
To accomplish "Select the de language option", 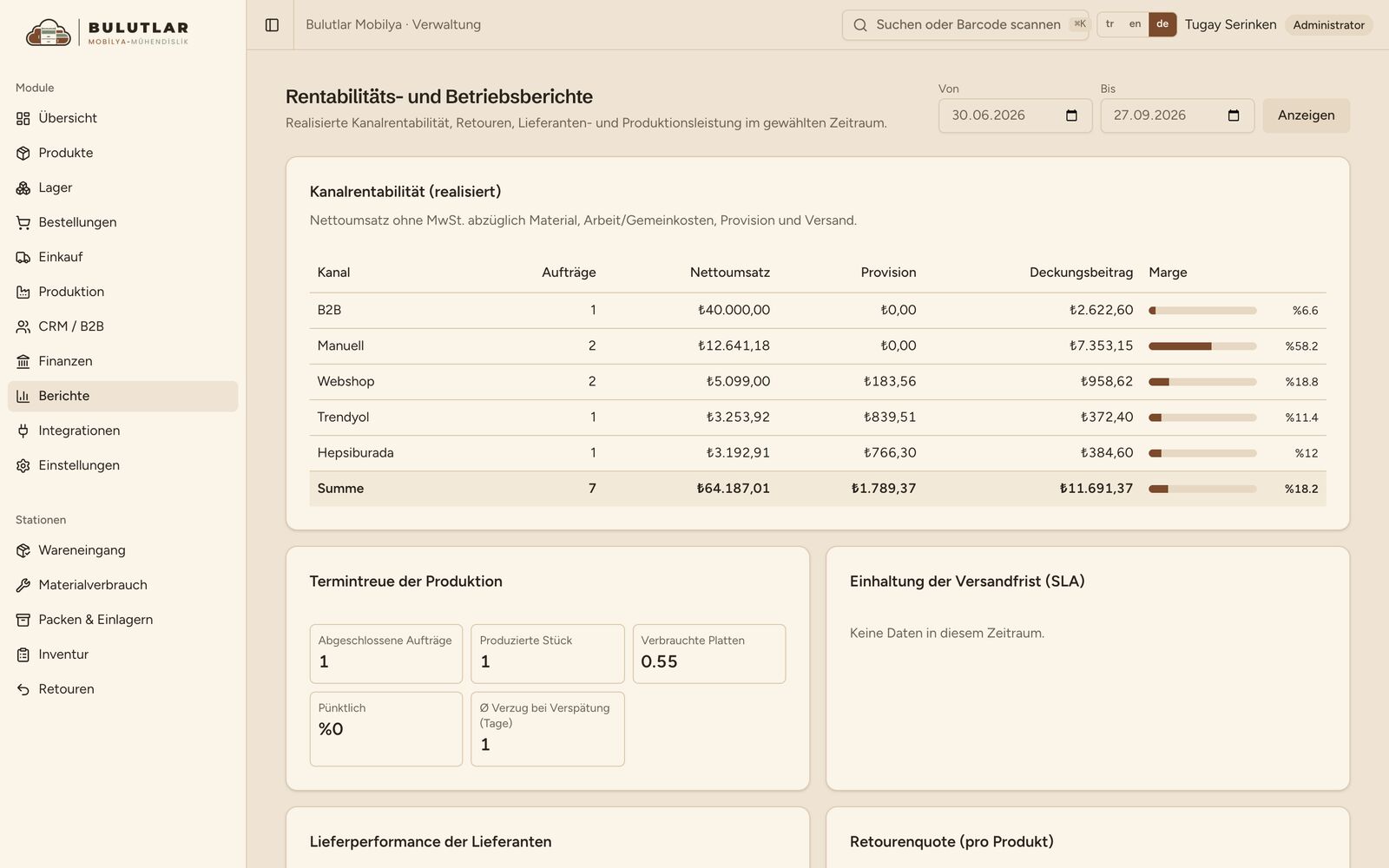I will pos(1162,24).
